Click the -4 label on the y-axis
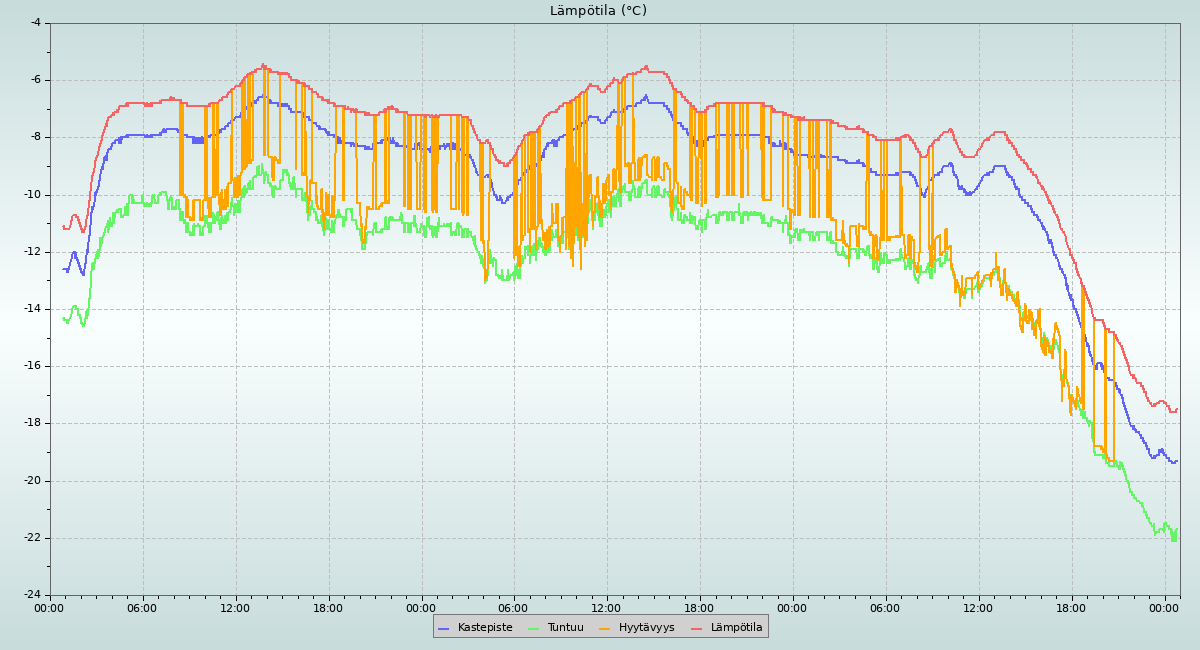 coord(35,22)
